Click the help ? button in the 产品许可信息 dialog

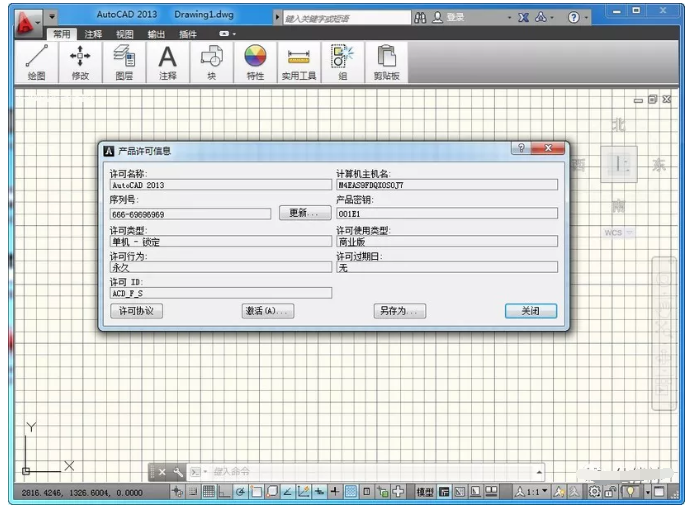pos(521,148)
